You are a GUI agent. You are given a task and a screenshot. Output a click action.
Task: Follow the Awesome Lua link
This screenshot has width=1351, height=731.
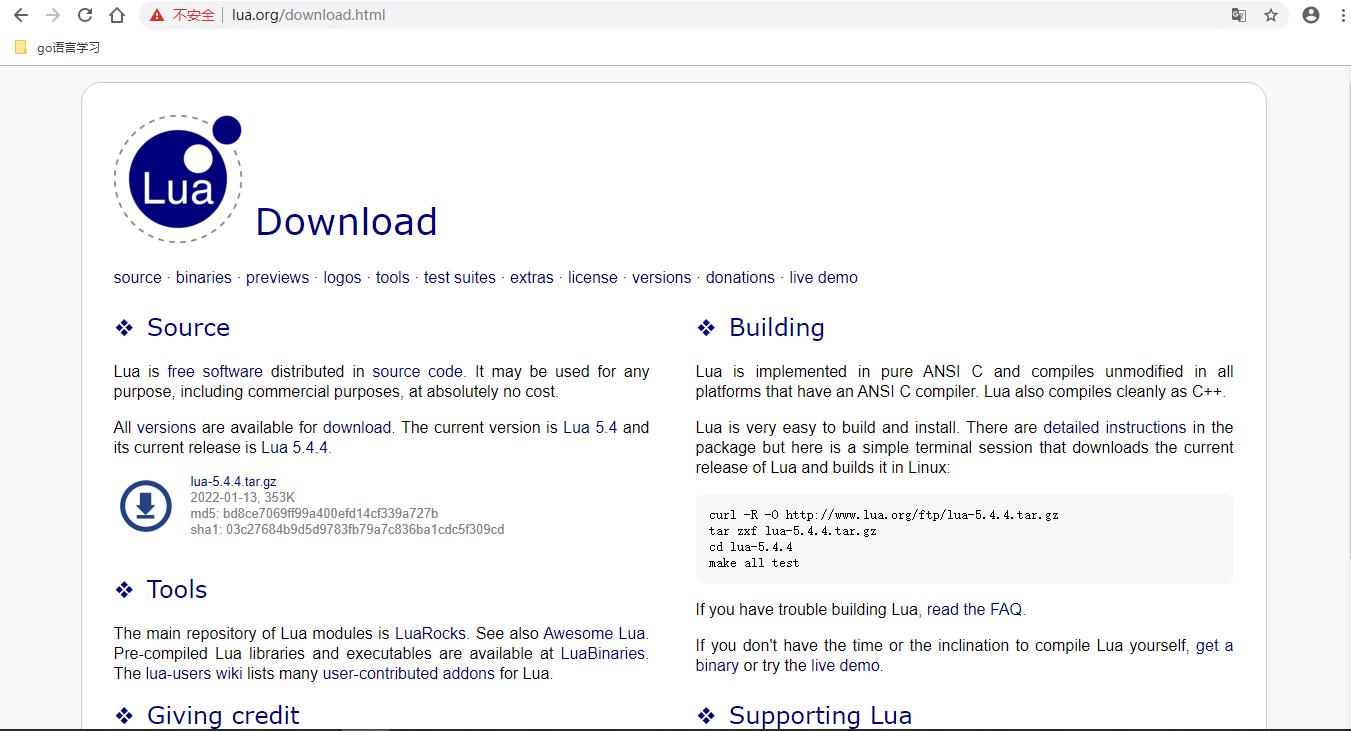[x=594, y=633]
